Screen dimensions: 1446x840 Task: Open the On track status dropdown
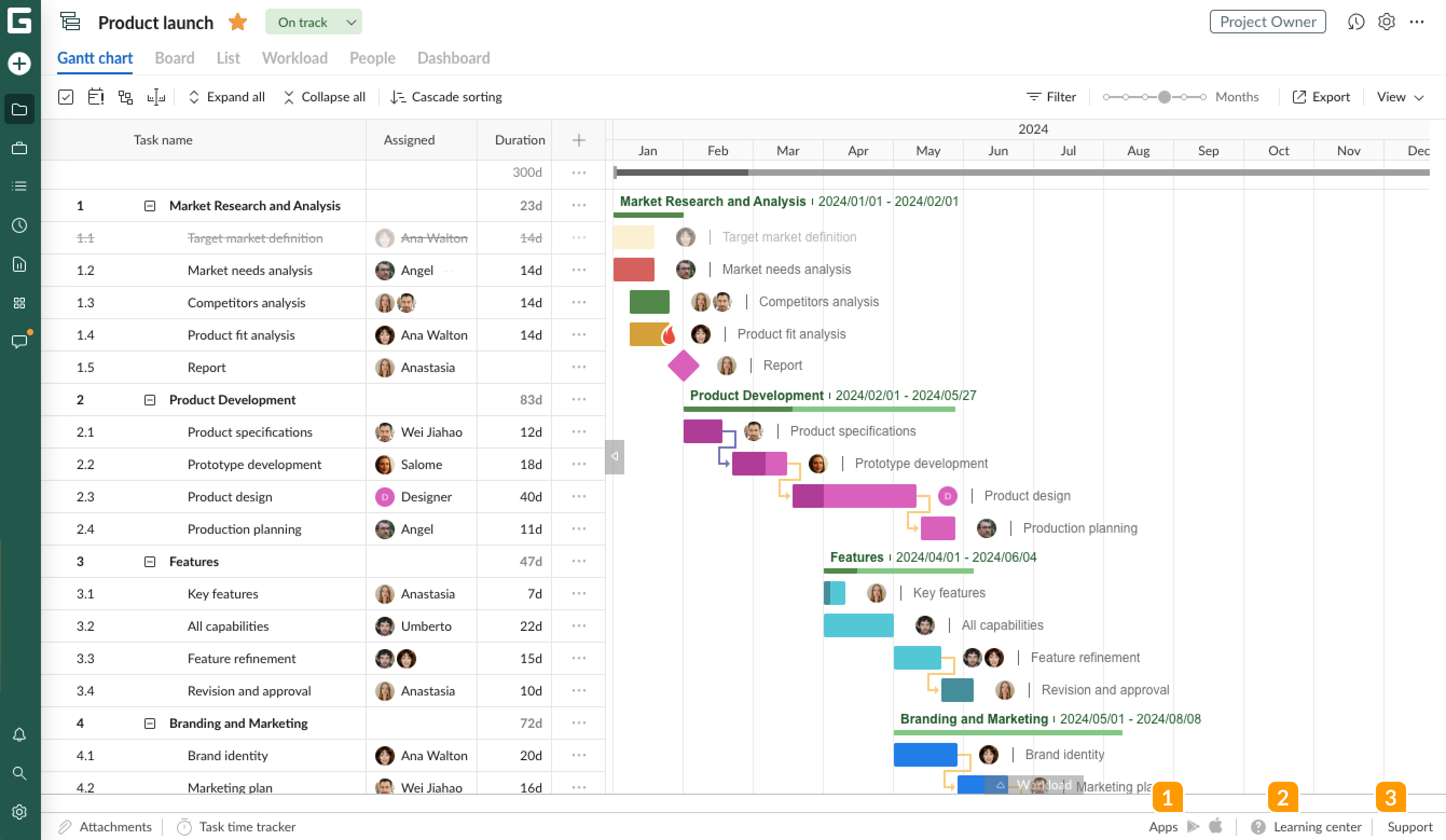pyautogui.click(x=313, y=23)
